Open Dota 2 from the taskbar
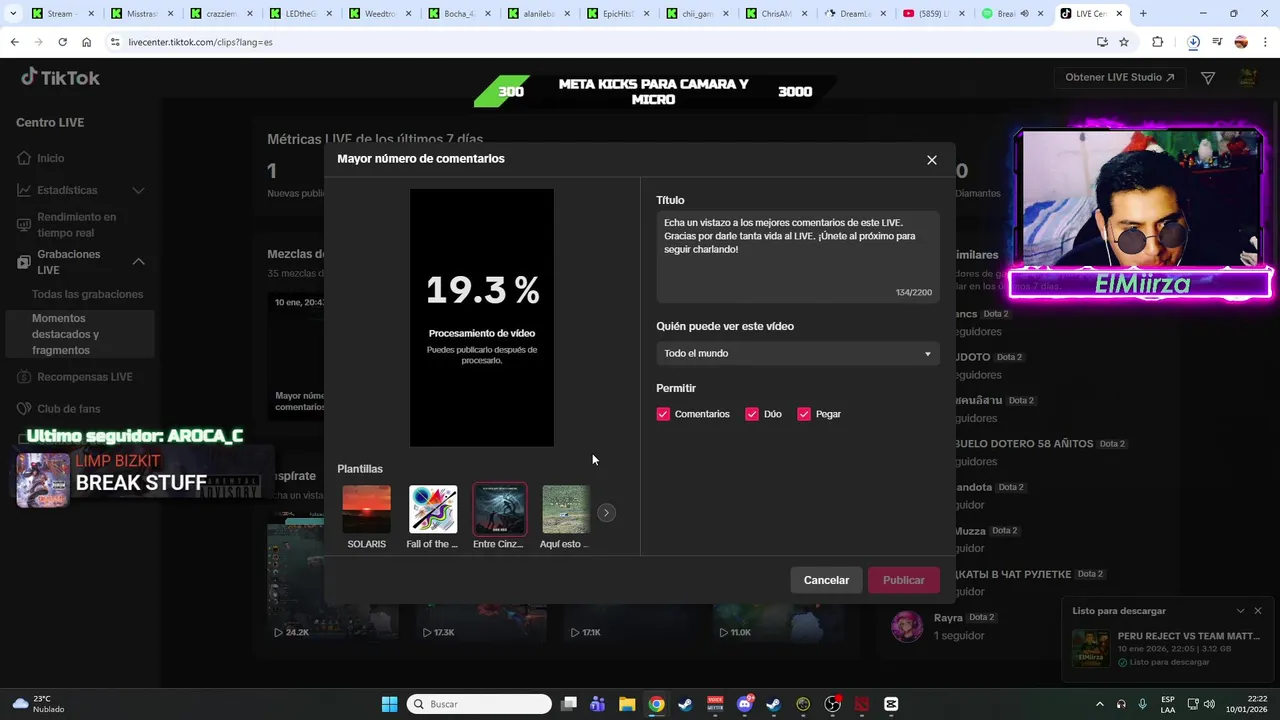 click(862, 704)
